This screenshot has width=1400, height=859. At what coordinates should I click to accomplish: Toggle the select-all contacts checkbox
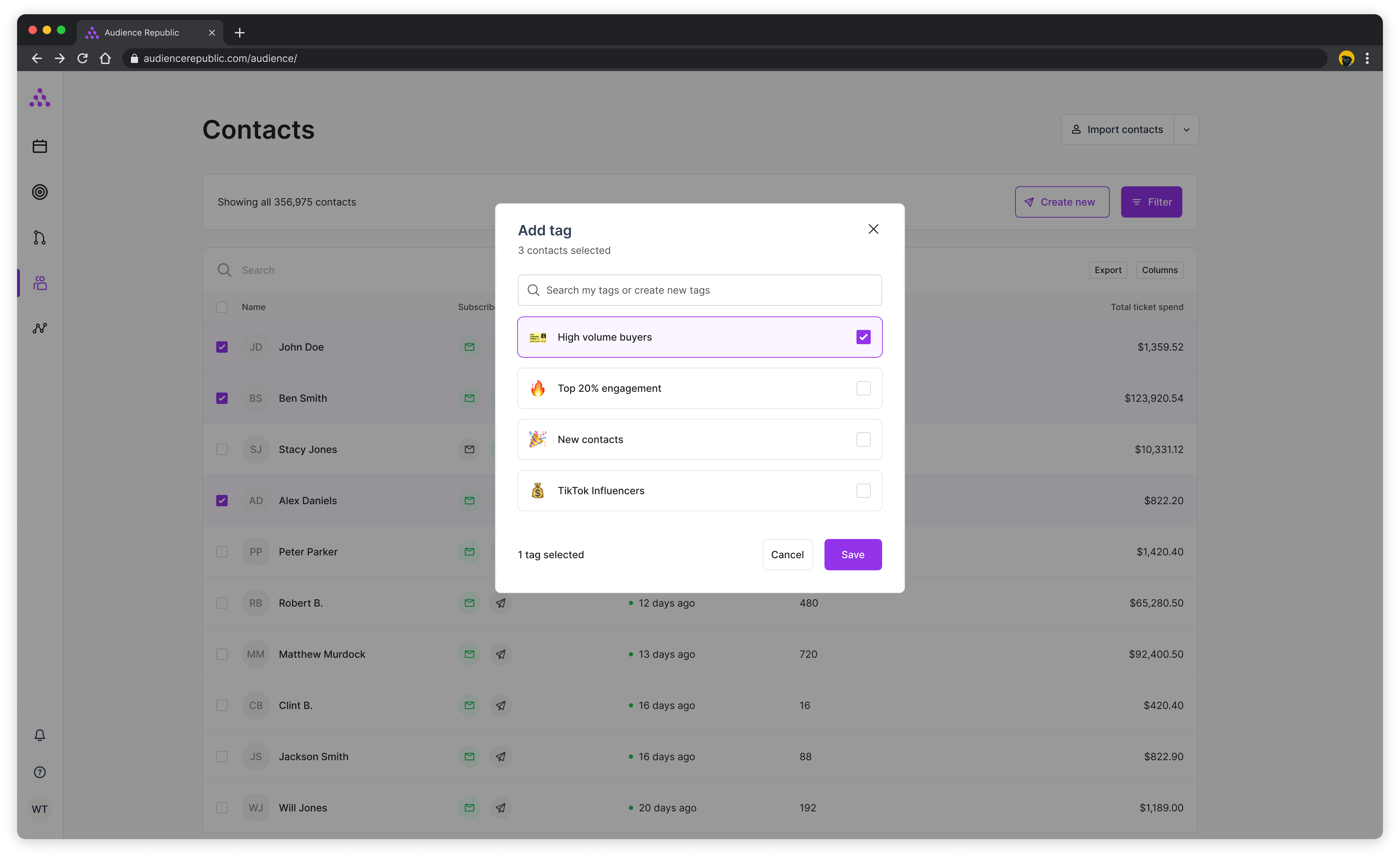click(222, 307)
